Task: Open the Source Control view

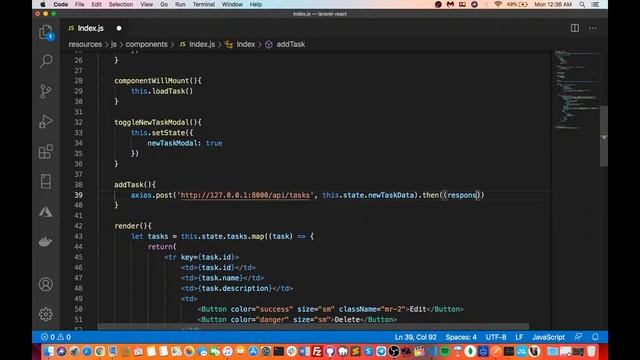Action: tap(46, 91)
